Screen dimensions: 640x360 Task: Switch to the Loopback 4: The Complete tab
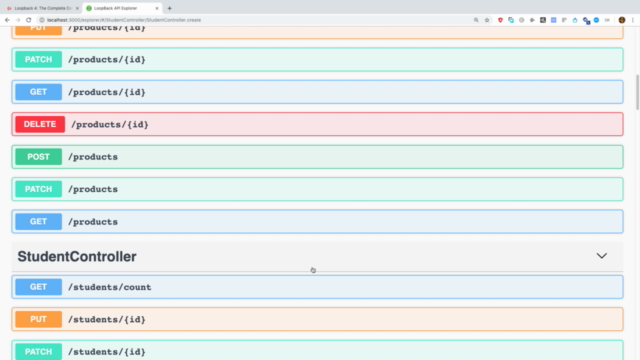42,8
